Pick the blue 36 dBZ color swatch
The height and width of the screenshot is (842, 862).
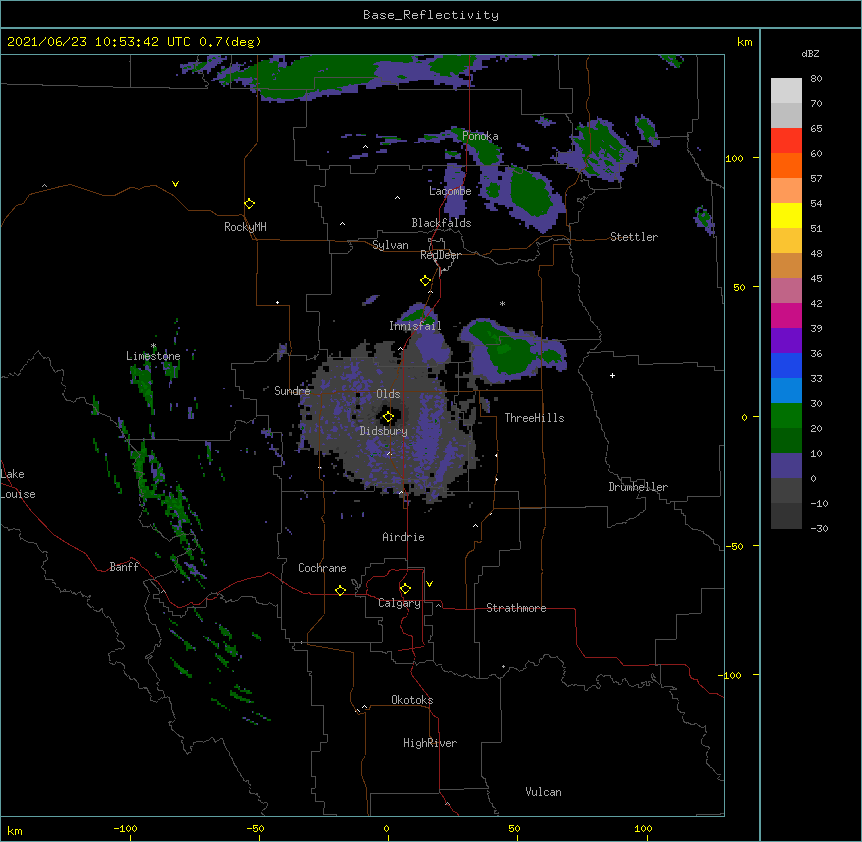(x=786, y=365)
